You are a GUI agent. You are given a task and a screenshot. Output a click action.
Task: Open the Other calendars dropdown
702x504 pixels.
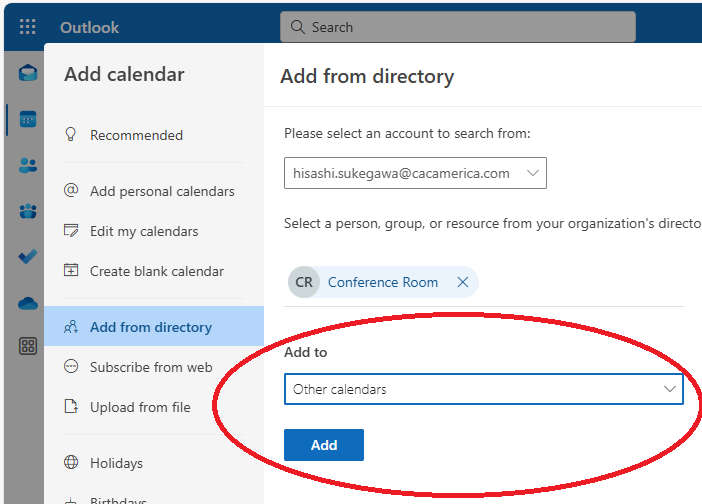click(x=483, y=389)
